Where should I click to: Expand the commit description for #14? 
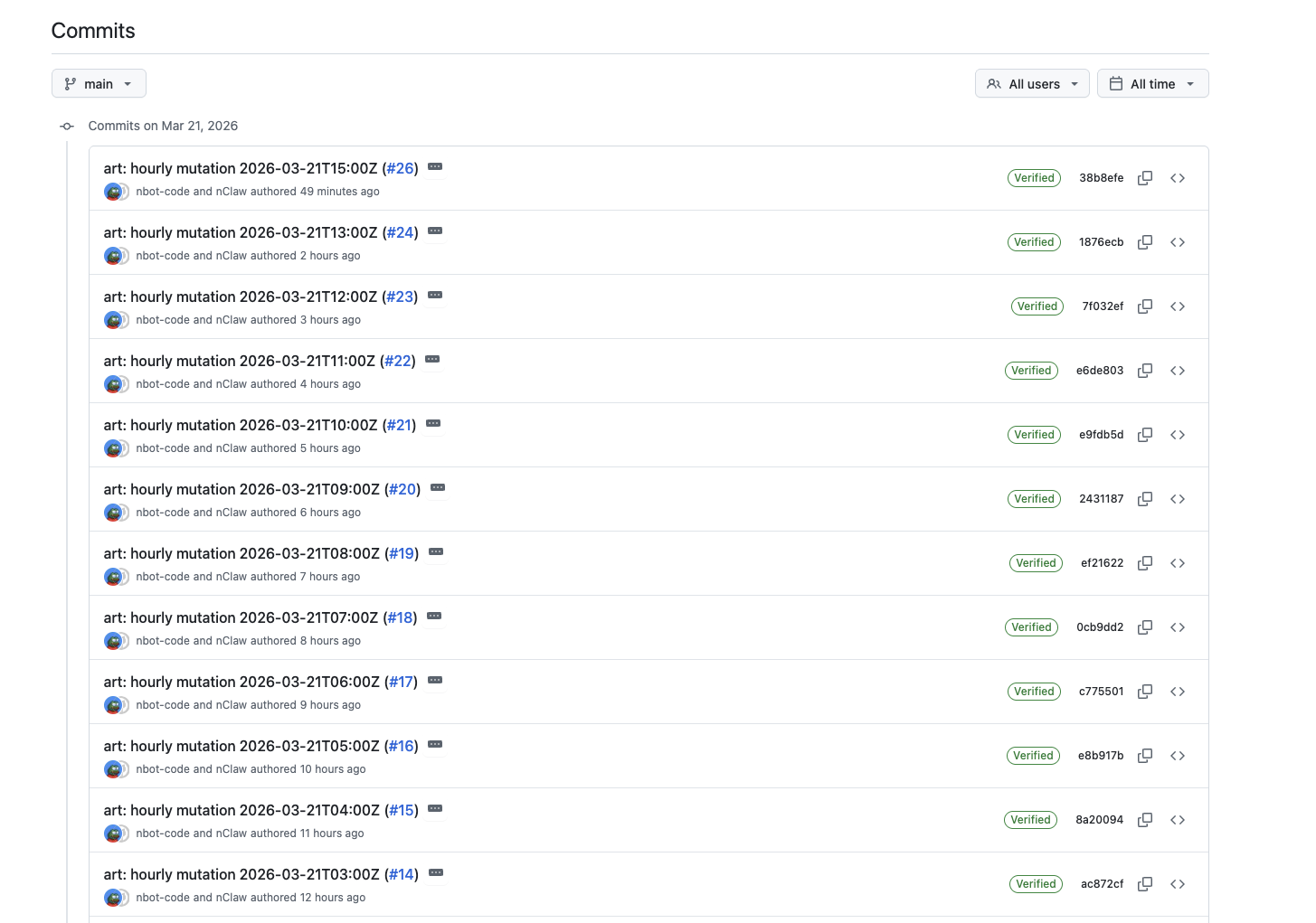pyautogui.click(x=435, y=872)
